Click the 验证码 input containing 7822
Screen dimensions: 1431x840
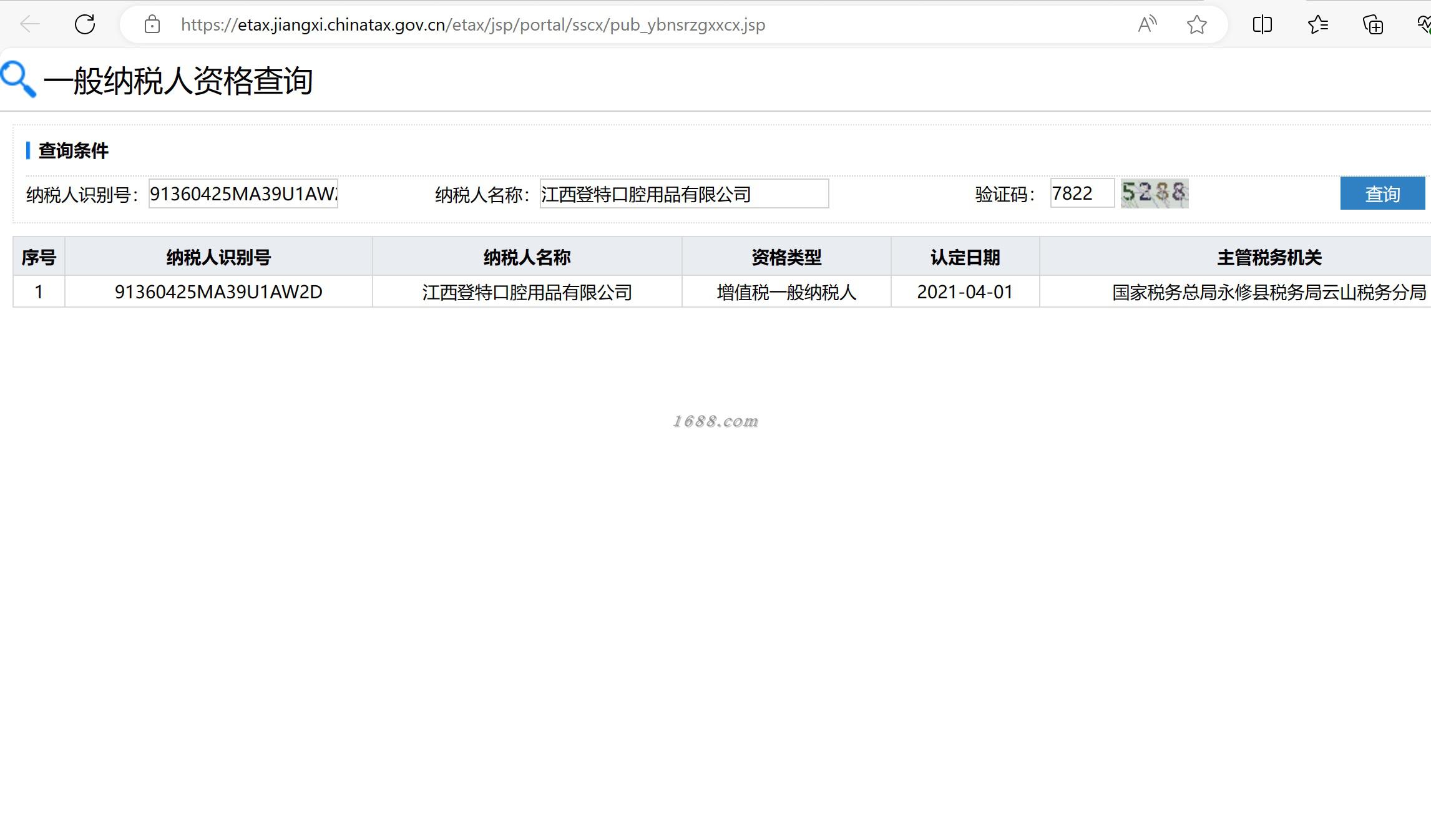[1082, 193]
